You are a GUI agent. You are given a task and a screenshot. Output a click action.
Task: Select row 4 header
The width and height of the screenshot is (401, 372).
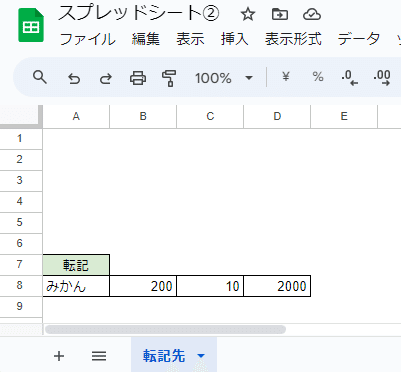coord(21,202)
